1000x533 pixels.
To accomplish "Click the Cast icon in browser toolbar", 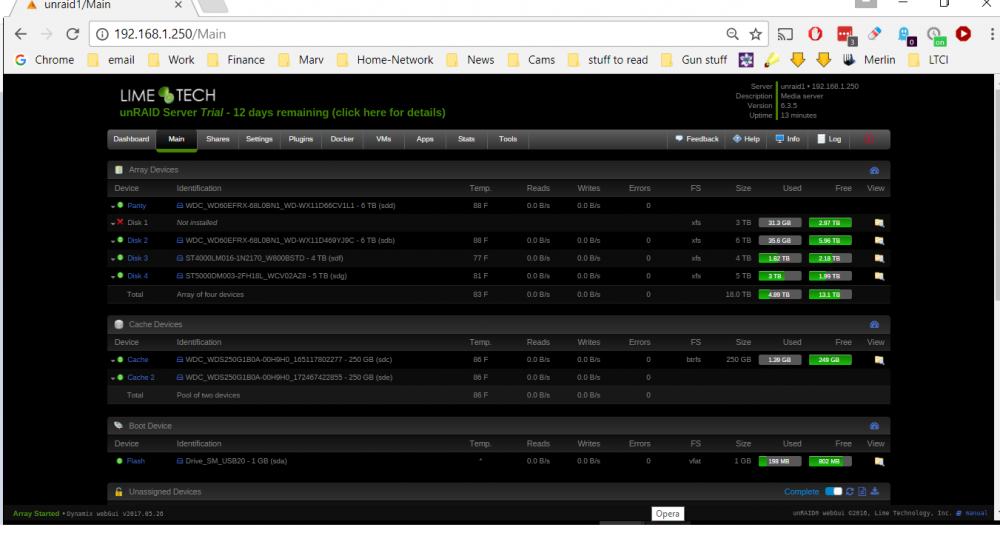I will (786, 34).
